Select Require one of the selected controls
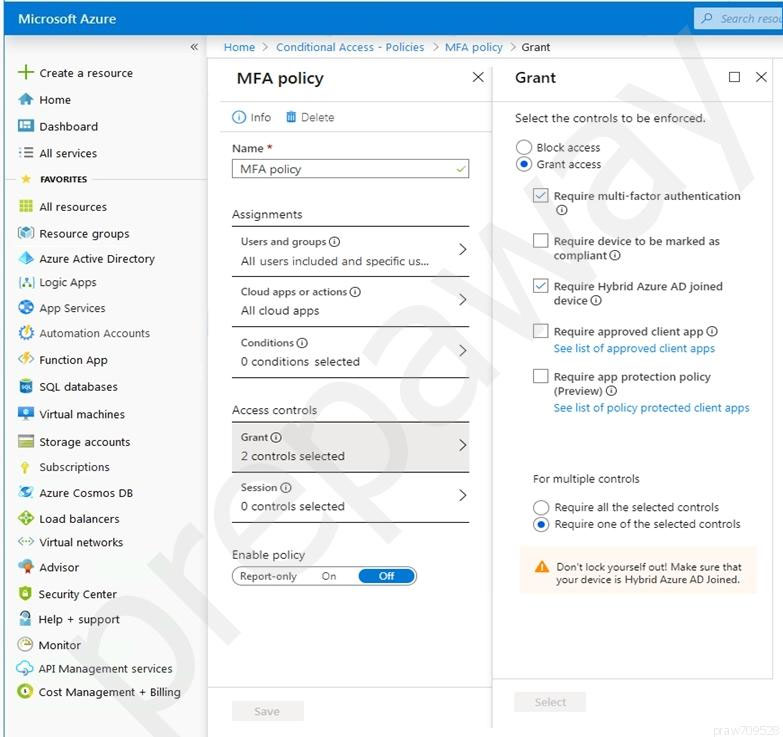This screenshot has width=783, height=737. point(541,524)
